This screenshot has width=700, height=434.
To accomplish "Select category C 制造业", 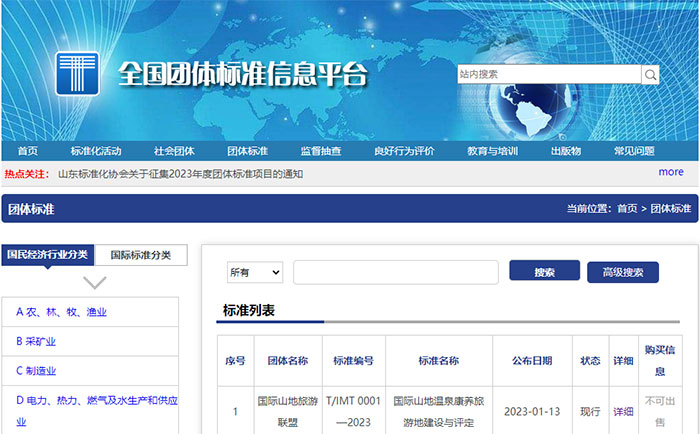I will click(x=36, y=371).
